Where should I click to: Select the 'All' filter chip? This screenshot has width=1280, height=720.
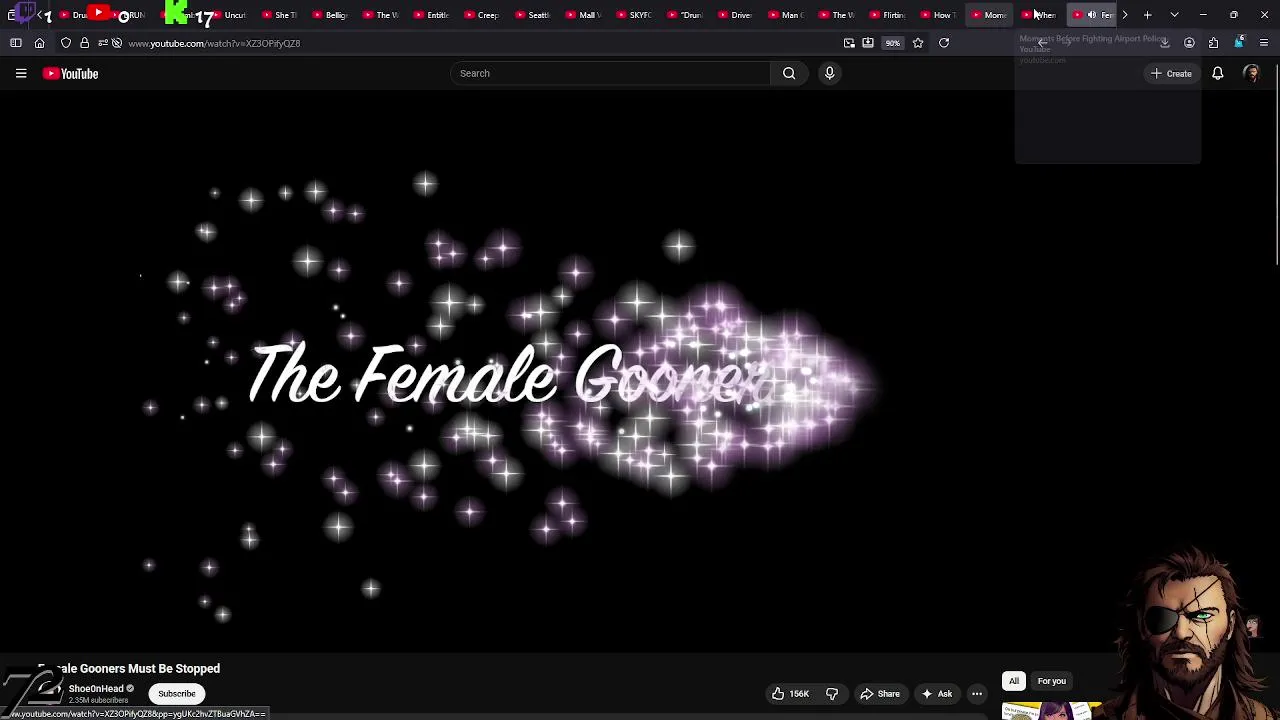click(x=1014, y=681)
